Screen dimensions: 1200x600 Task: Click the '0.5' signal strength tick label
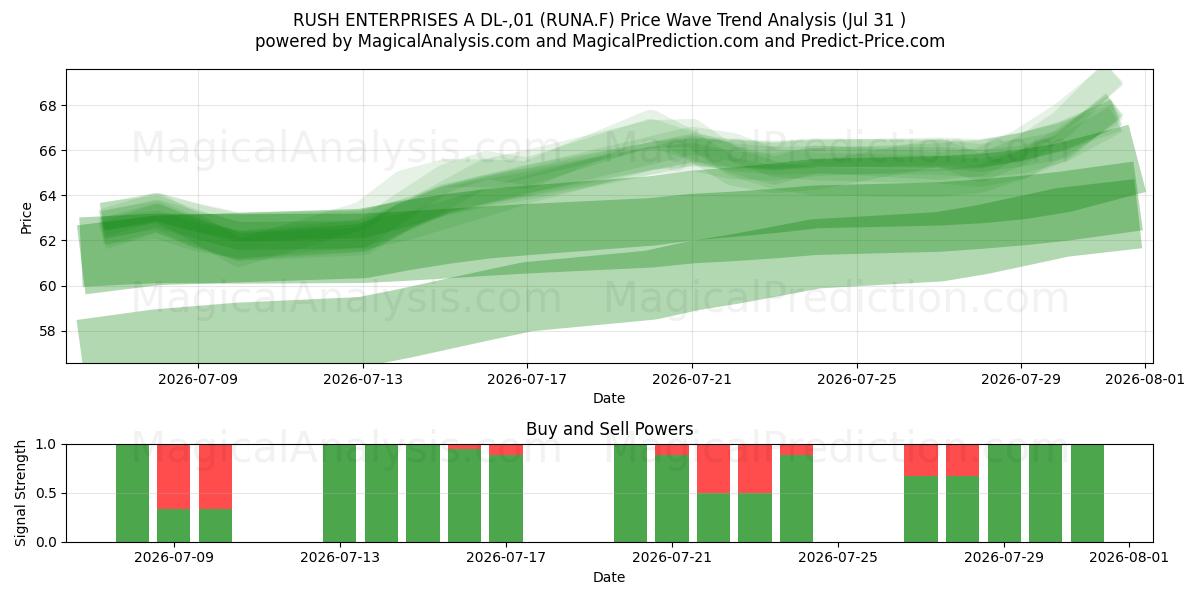click(x=48, y=493)
